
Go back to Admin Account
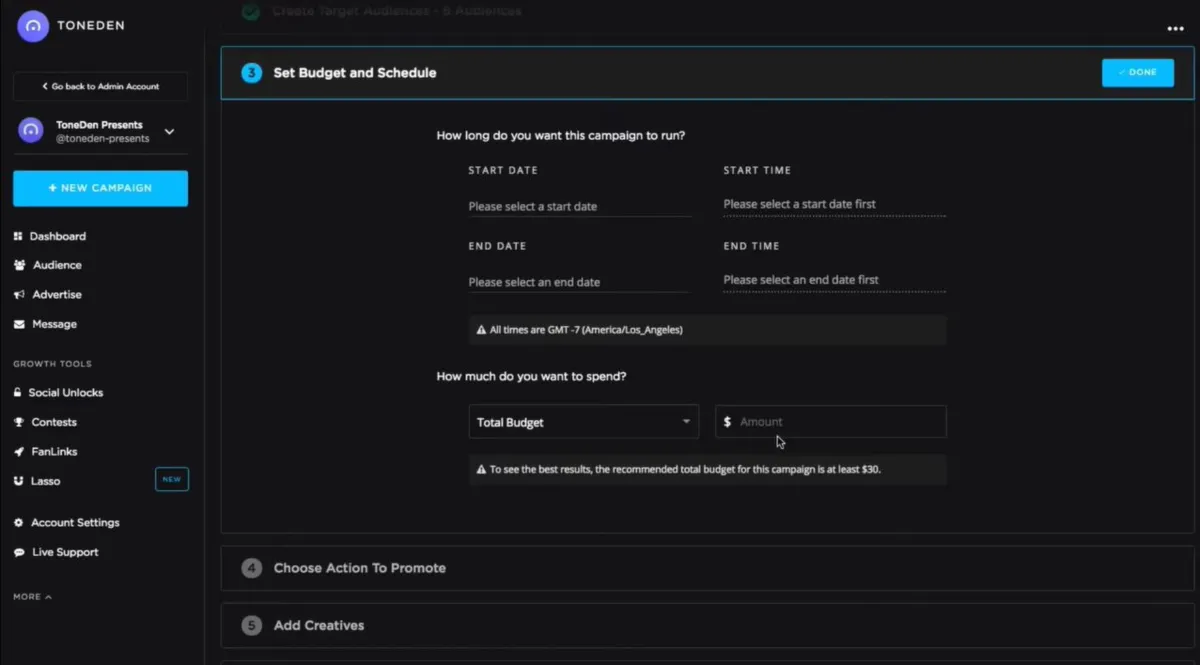(99, 86)
